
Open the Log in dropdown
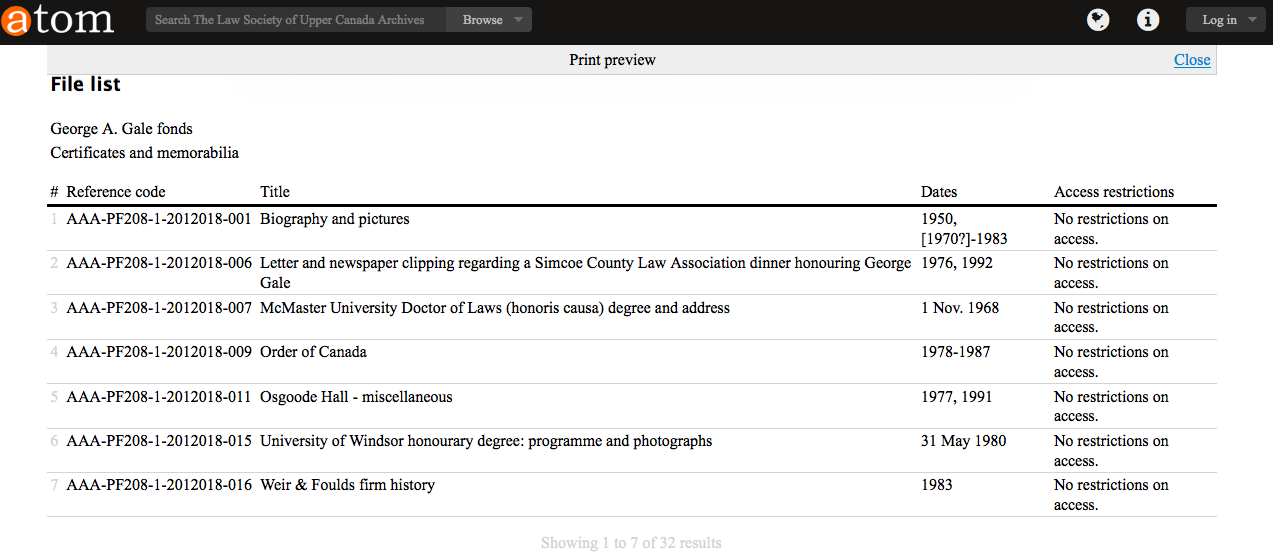(1227, 20)
